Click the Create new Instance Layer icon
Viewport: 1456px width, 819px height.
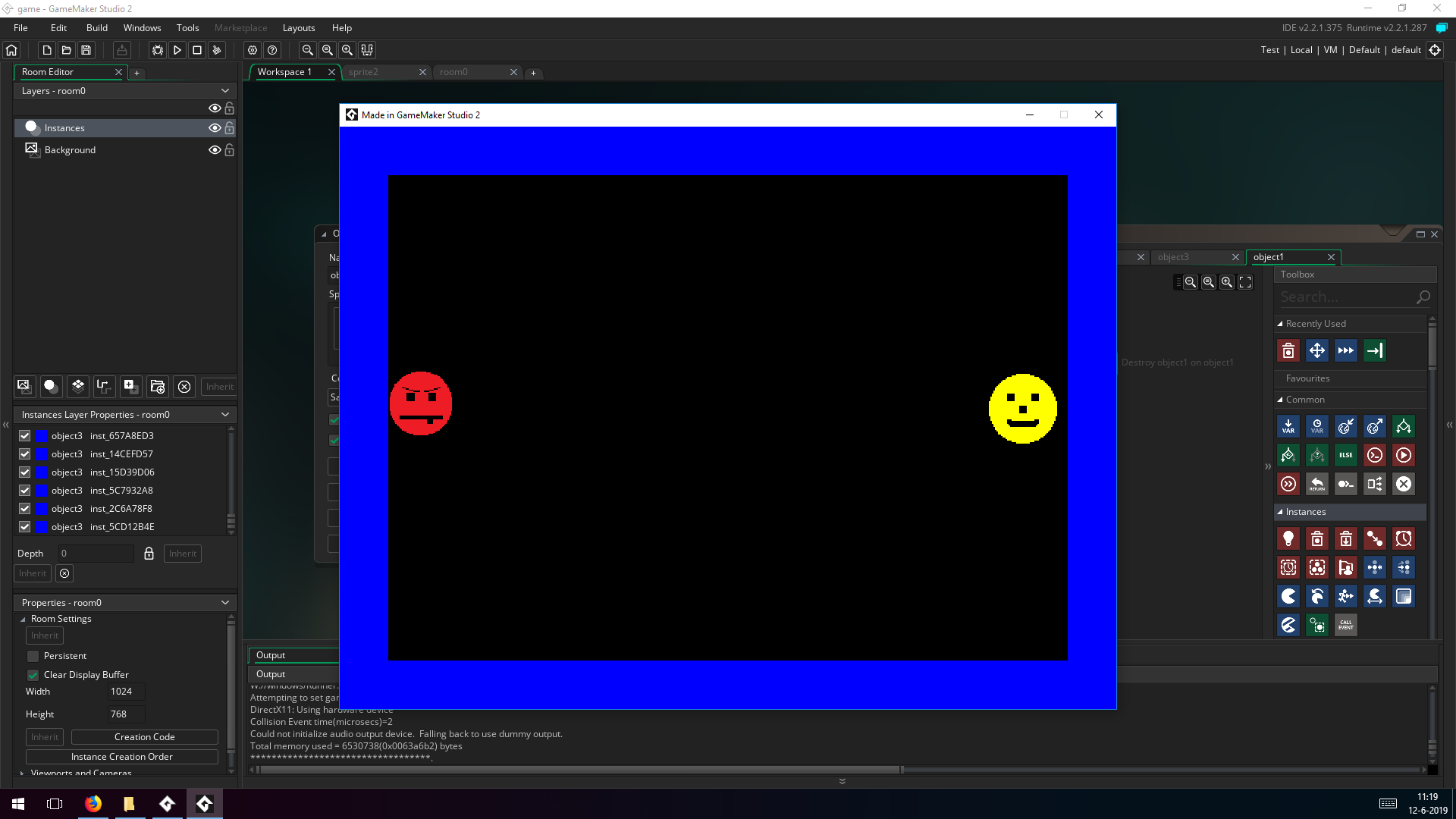[51, 387]
